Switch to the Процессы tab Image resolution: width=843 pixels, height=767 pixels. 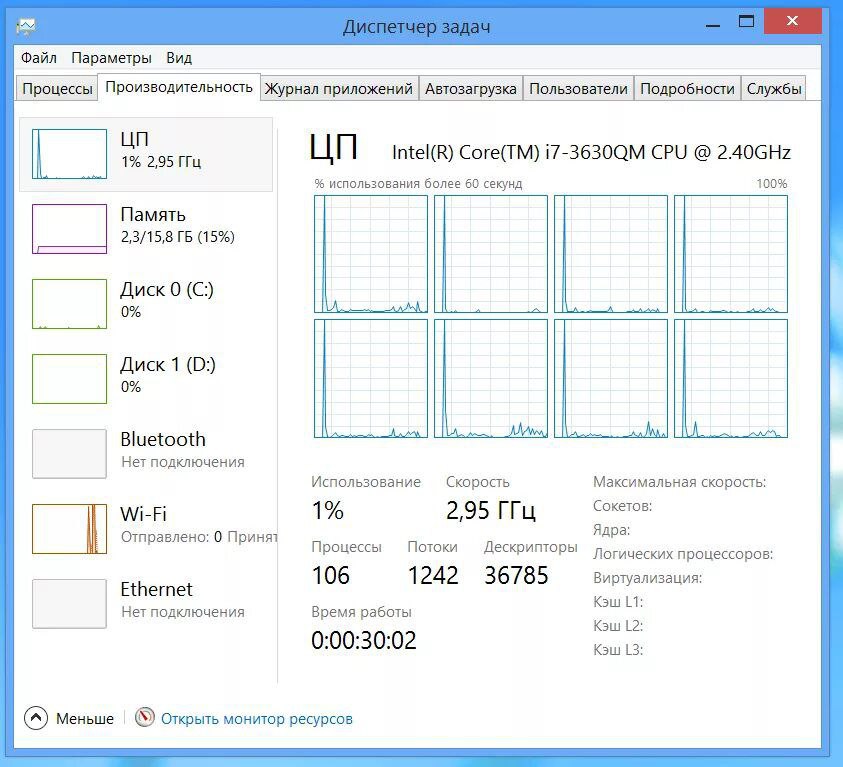click(57, 88)
